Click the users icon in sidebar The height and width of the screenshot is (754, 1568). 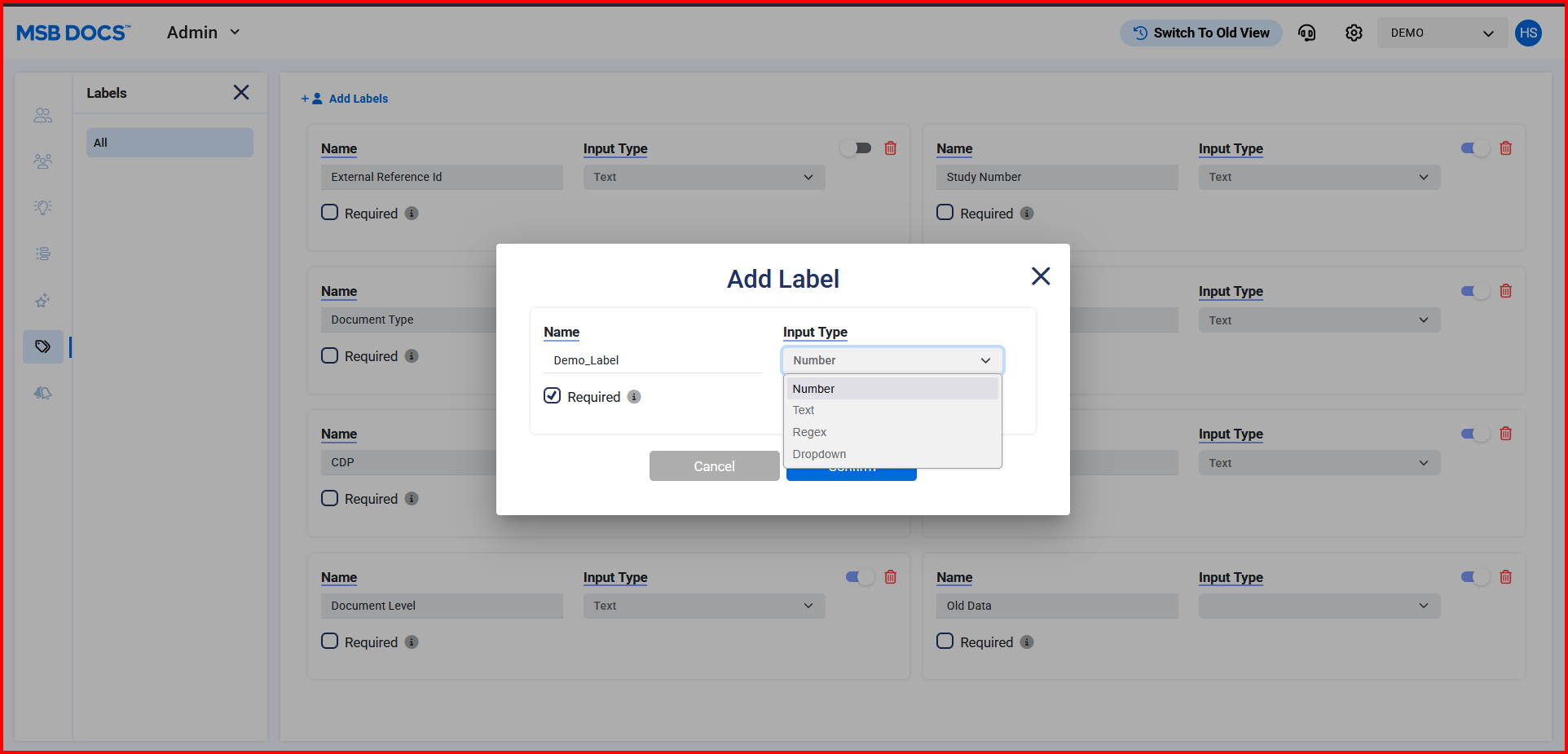pyautogui.click(x=43, y=116)
